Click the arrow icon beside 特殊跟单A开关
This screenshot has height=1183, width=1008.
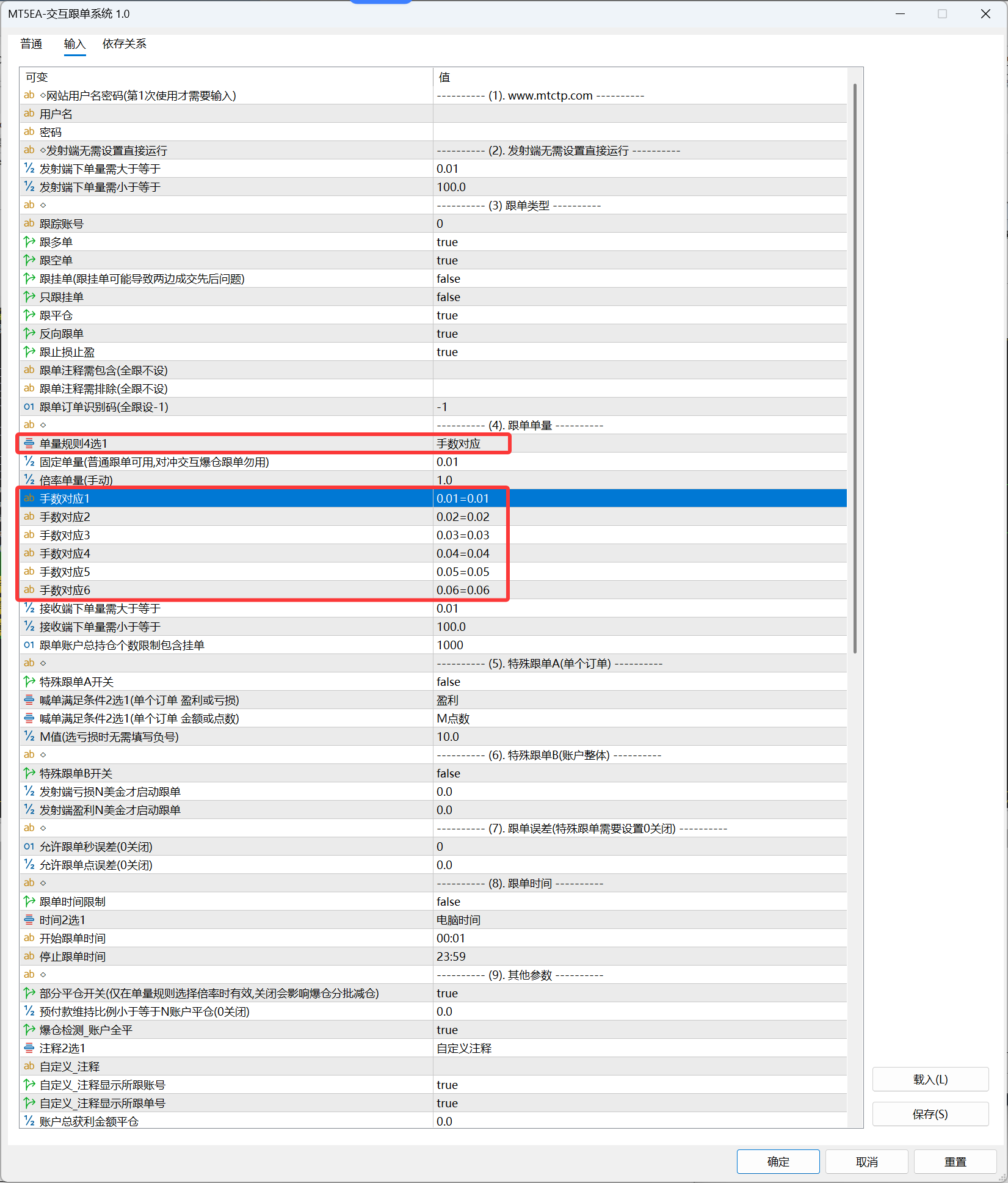pyautogui.click(x=29, y=682)
